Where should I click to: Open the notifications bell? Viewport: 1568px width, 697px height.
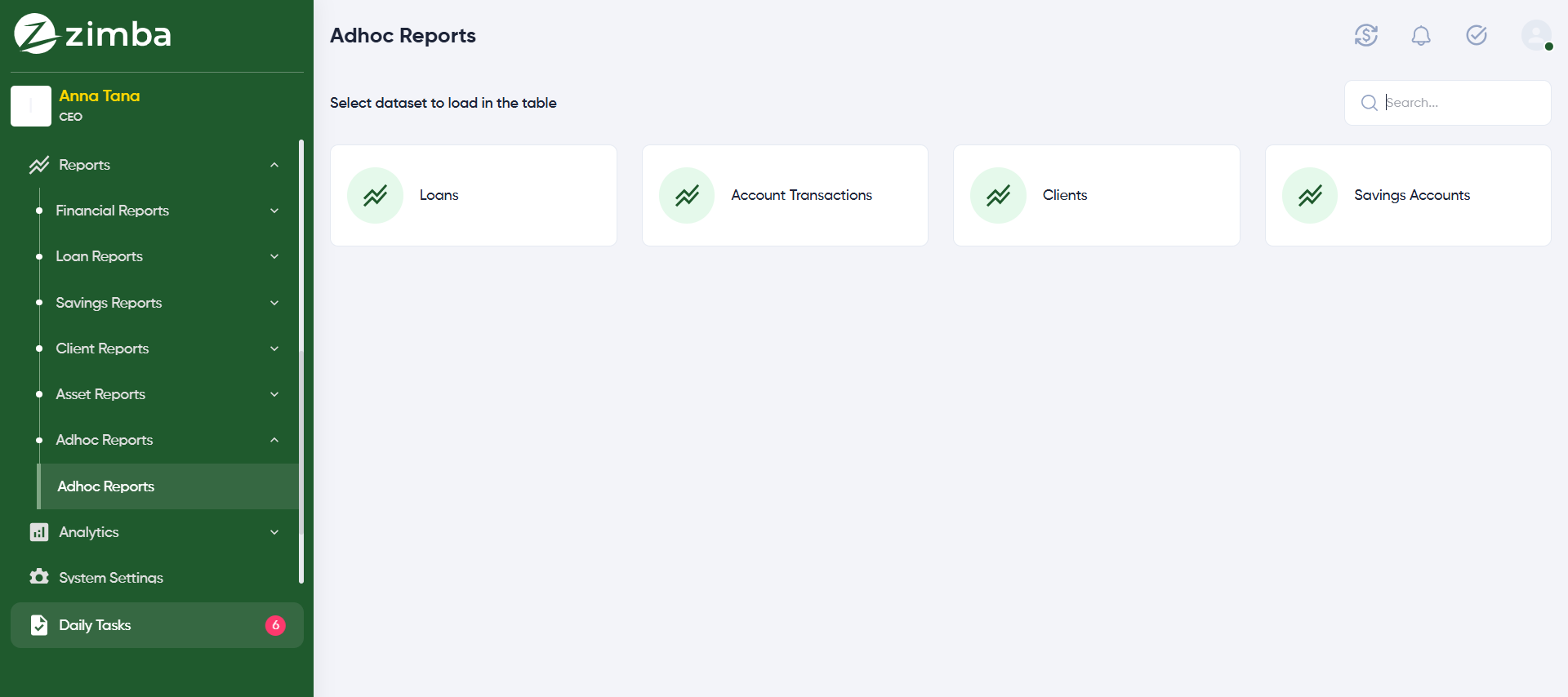(1421, 35)
